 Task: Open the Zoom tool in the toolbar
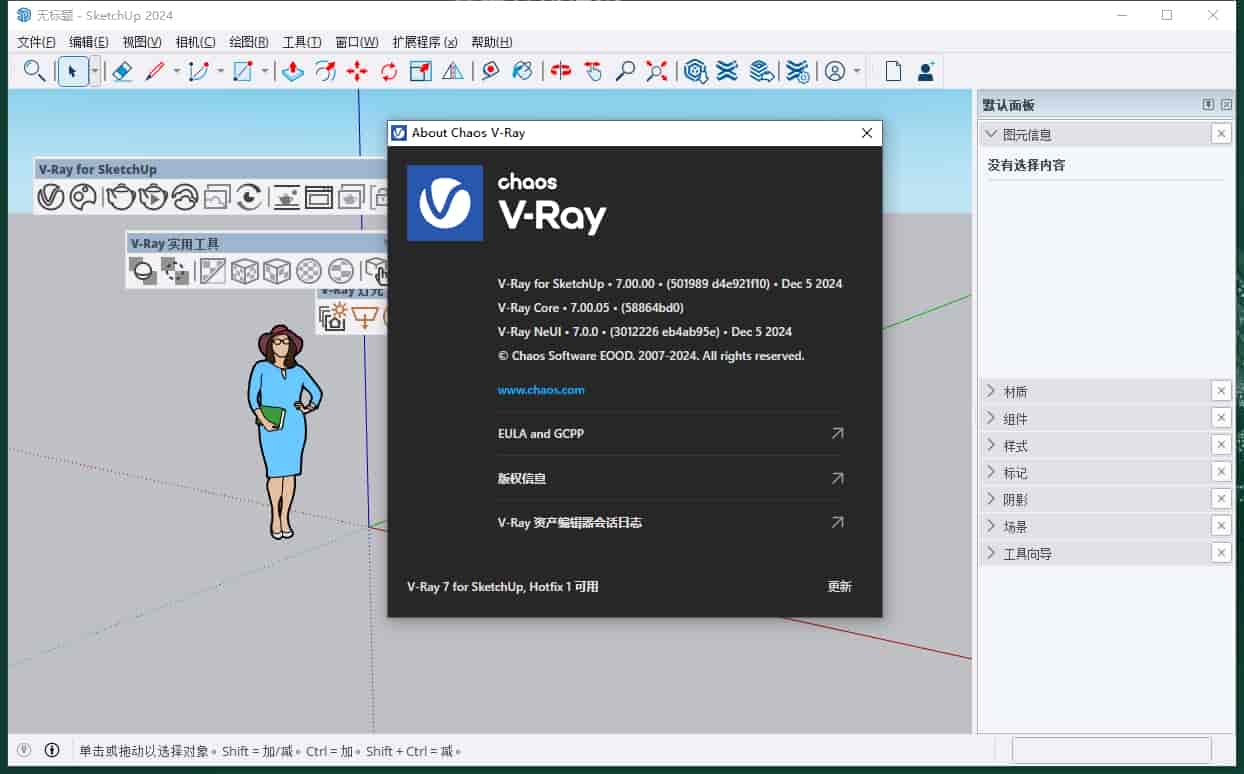click(625, 71)
